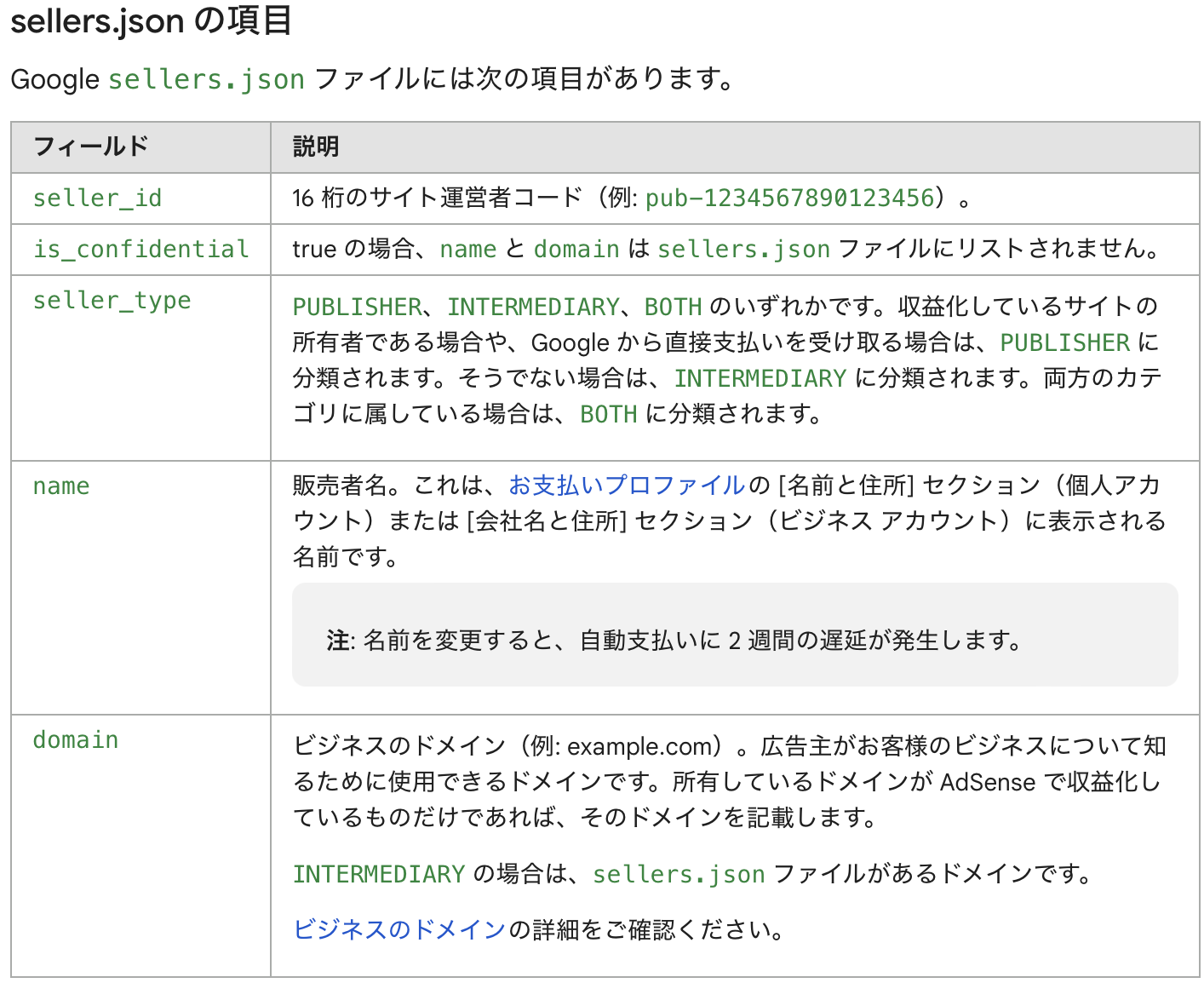The image size is (1204, 983).
Task: Click the first BOTH code in seller_type description
Action: pyautogui.click(x=673, y=307)
